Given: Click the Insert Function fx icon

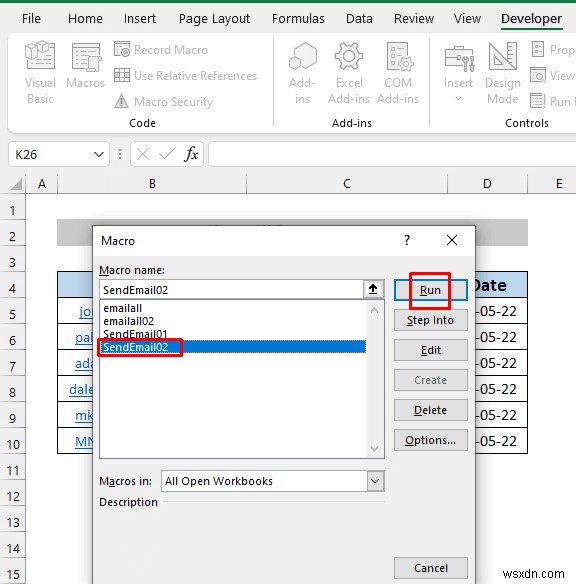Looking at the screenshot, I should click(x=191, y=154).
